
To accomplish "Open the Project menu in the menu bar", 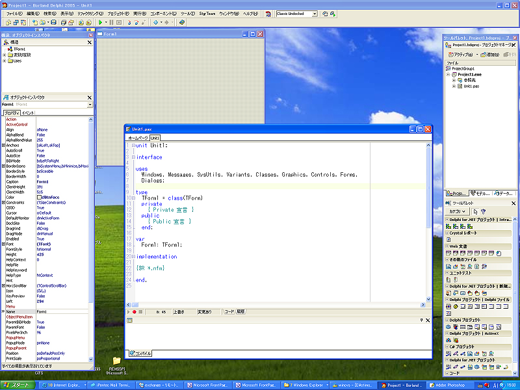I will pos(118,14).
